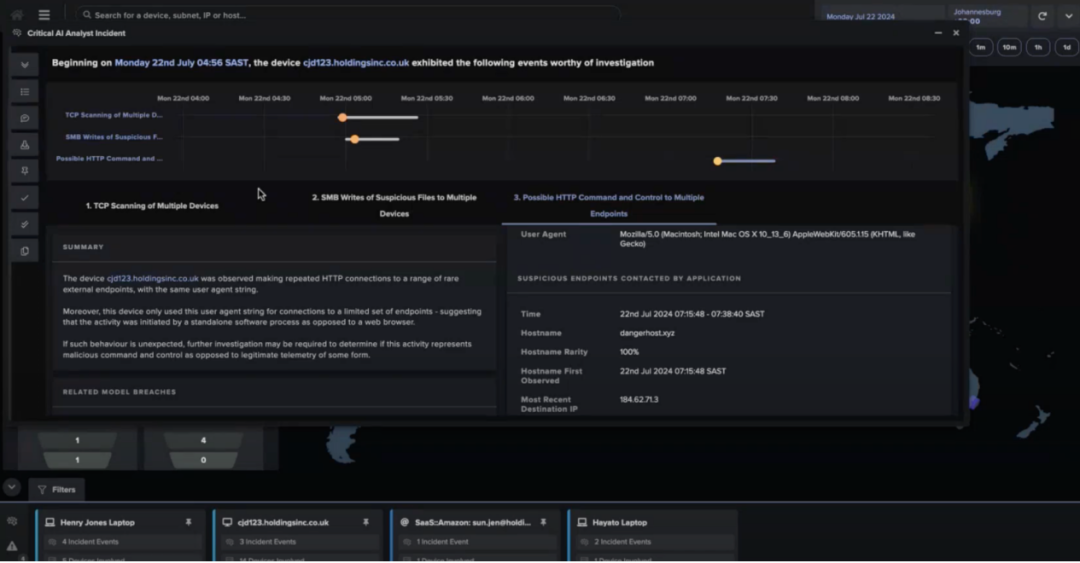
Task: Click the AI Analyst icon in bottom-left tray
Action: coord(12,522)
